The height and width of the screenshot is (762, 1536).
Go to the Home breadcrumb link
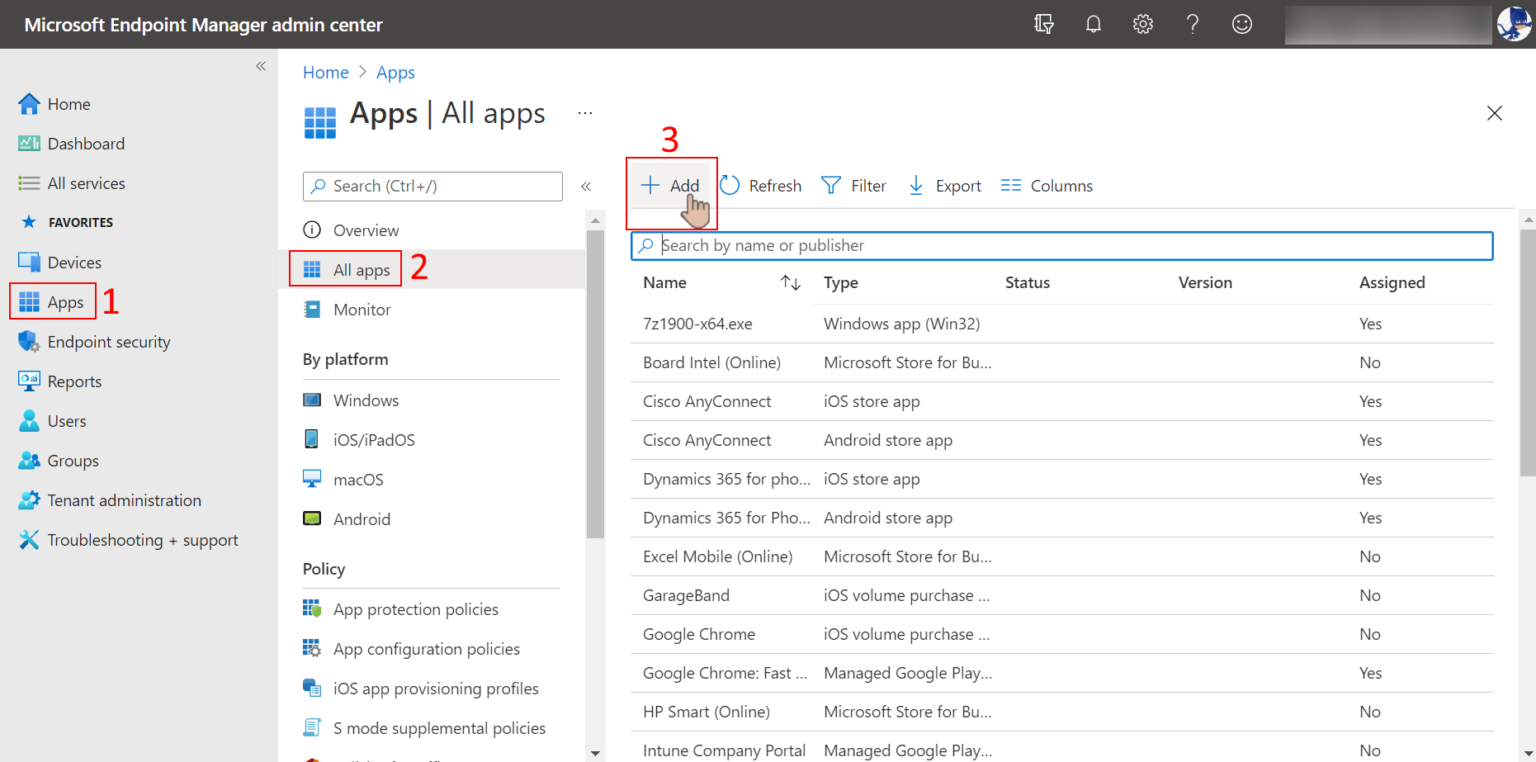(325, 73)
